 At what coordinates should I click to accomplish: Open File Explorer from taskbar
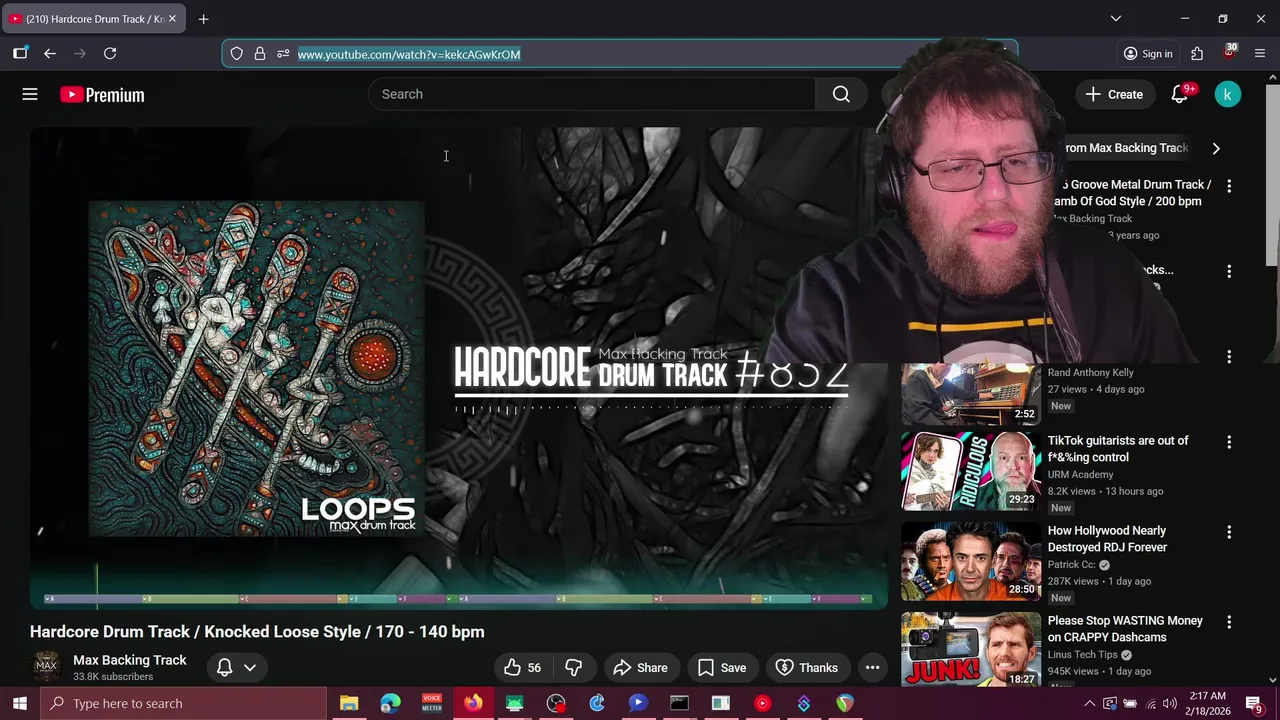tap(349, 704)
